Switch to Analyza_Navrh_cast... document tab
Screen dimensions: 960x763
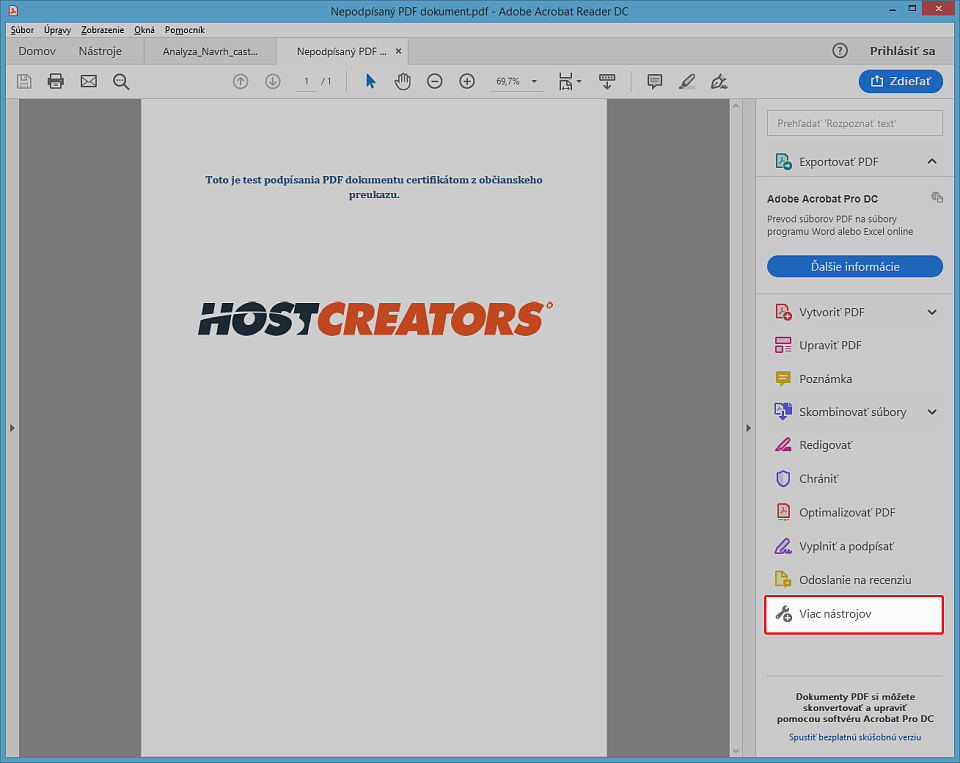click(210, 51)
